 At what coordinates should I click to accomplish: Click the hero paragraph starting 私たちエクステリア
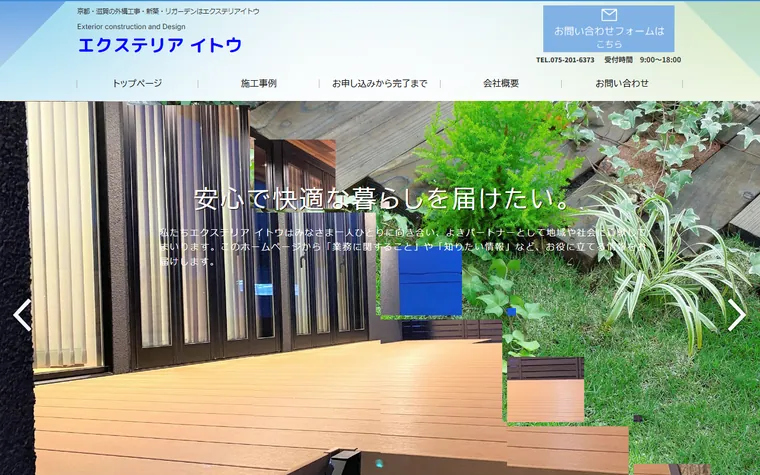pos(403,247)
